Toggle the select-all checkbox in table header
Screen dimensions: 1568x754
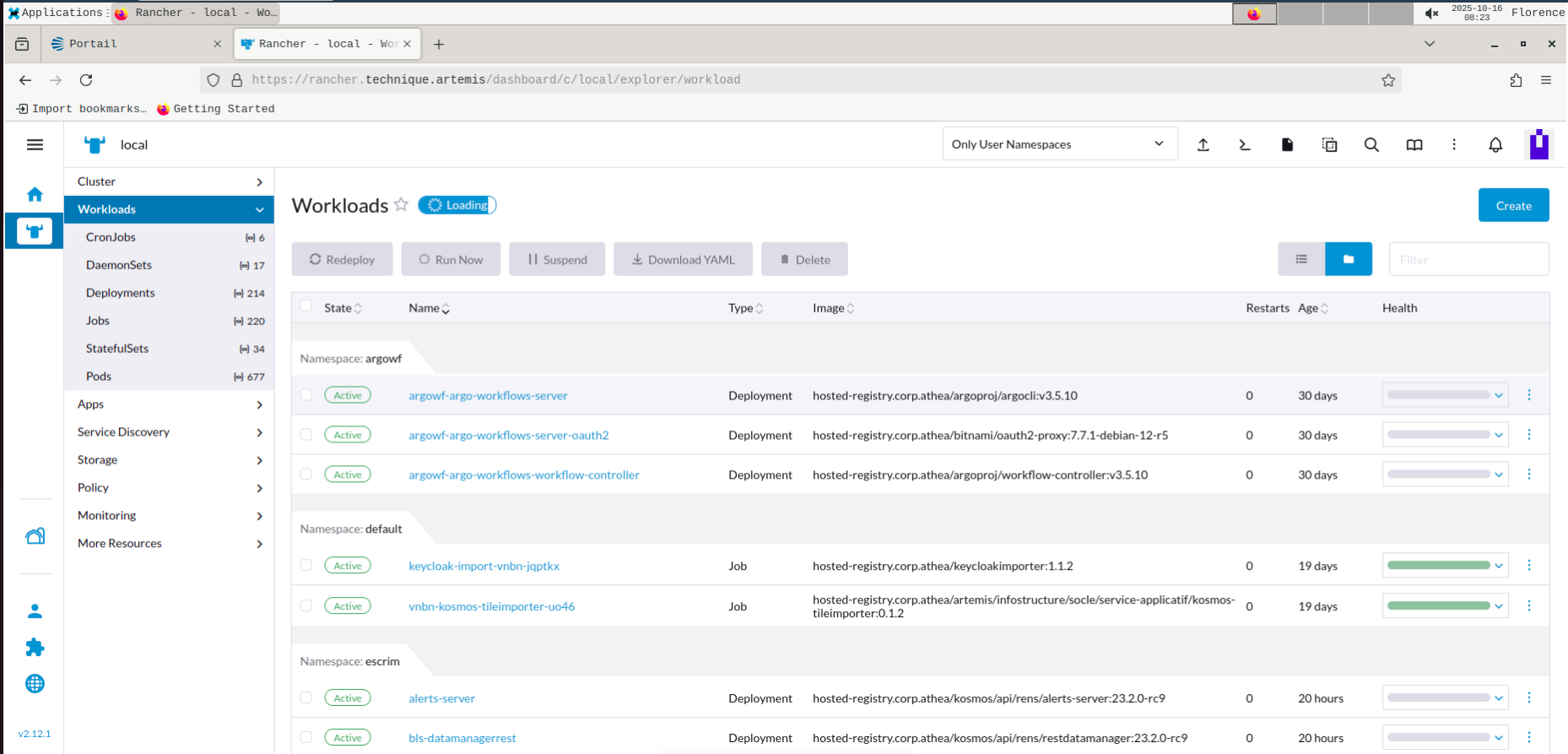coord(306,306)
